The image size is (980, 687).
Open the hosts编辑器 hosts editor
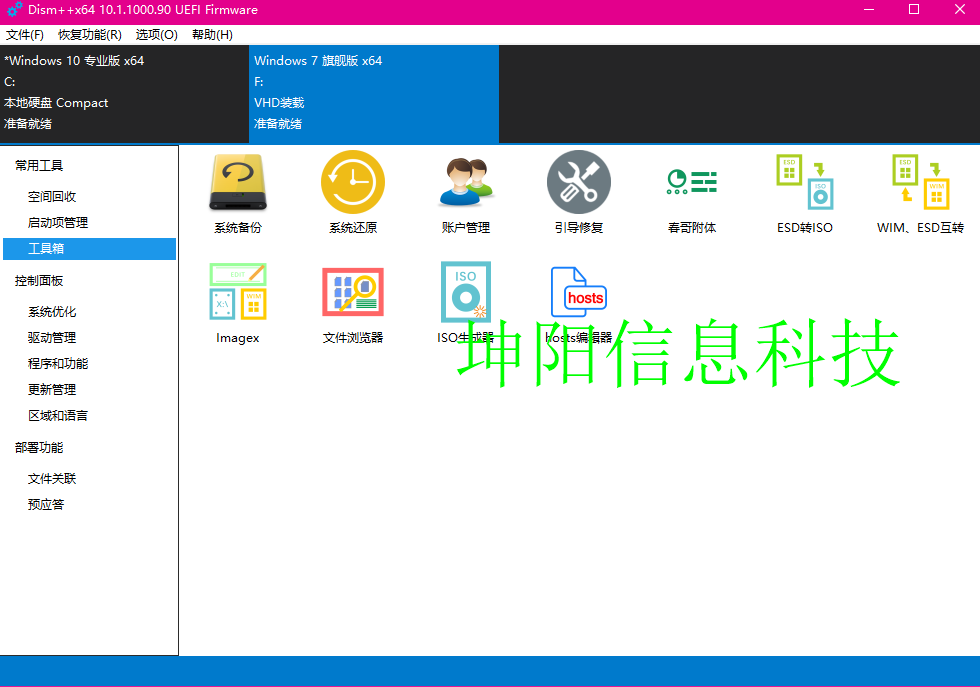coord(579,304)
